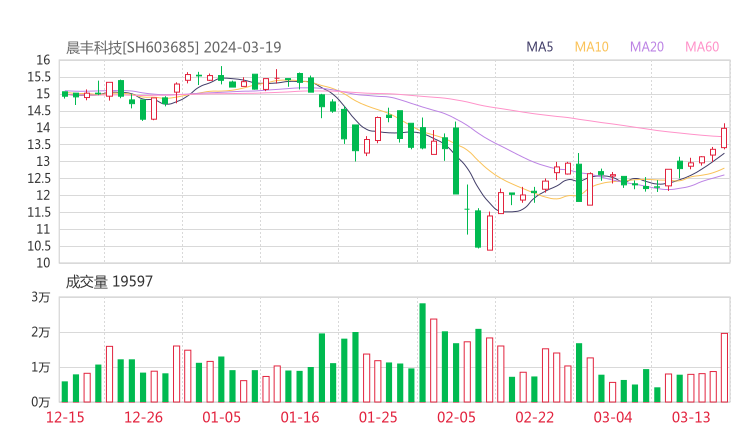The height and width of the screenshot is (440, 740).
Task: Click the 01-16 date axis label
Action: (300, 417)
